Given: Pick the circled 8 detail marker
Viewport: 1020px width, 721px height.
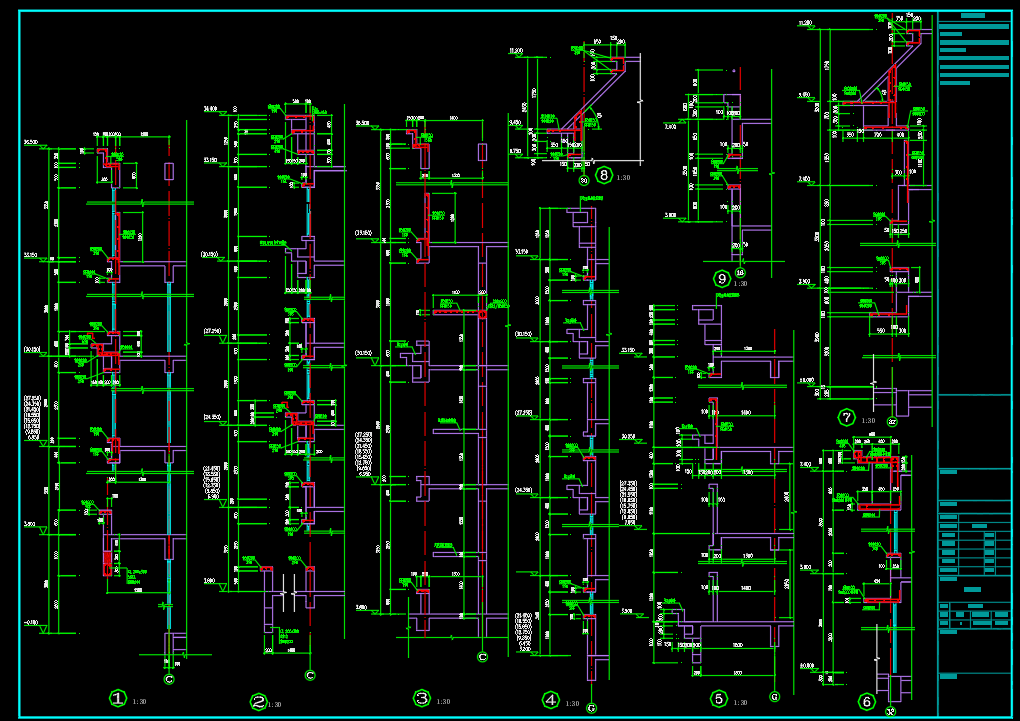Looking at the screenshot, I should click(x=604, y=175).
